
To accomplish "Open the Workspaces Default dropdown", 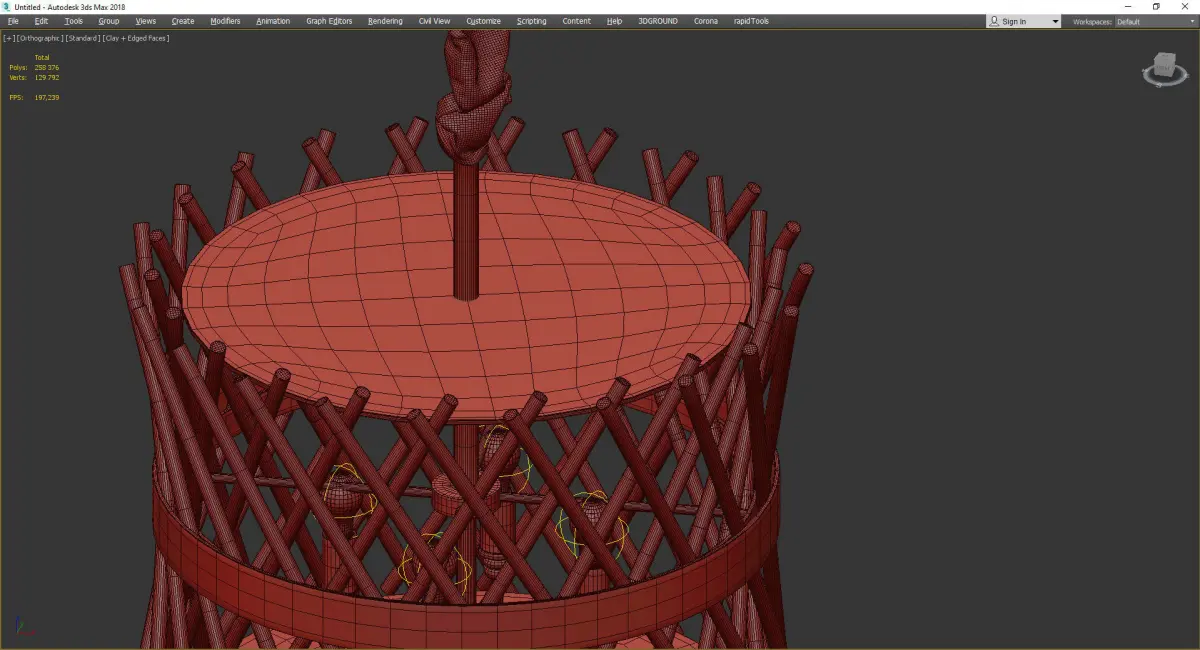I will [1155, 21].
